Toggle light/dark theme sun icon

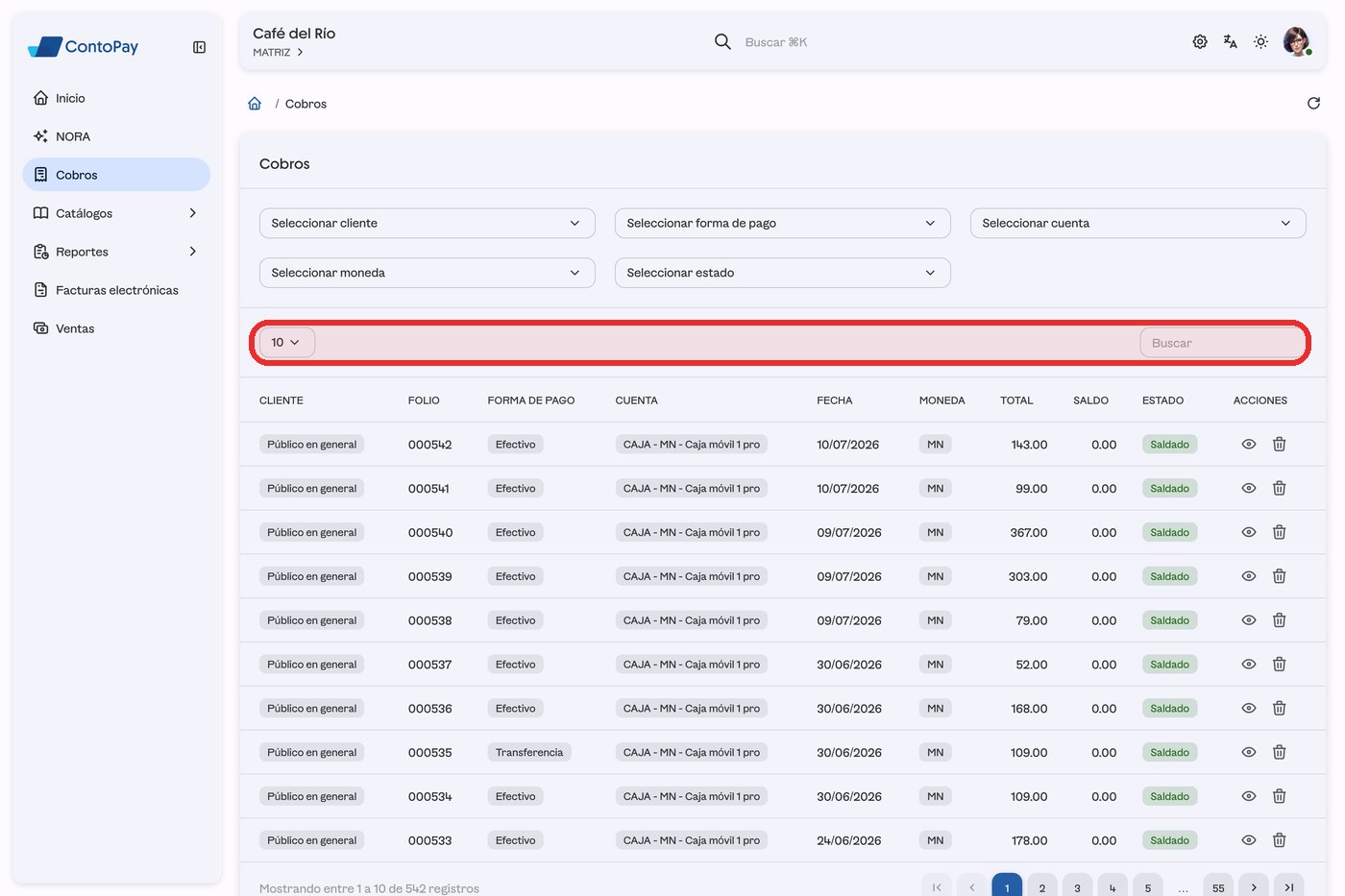point(1261,42)
